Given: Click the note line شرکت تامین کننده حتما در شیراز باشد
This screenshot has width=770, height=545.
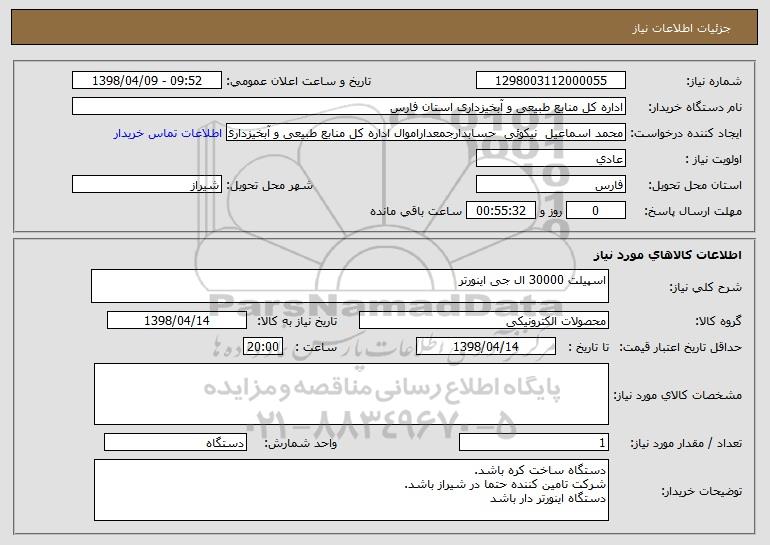Looking at the screenshot, I should tap(505, 485).
